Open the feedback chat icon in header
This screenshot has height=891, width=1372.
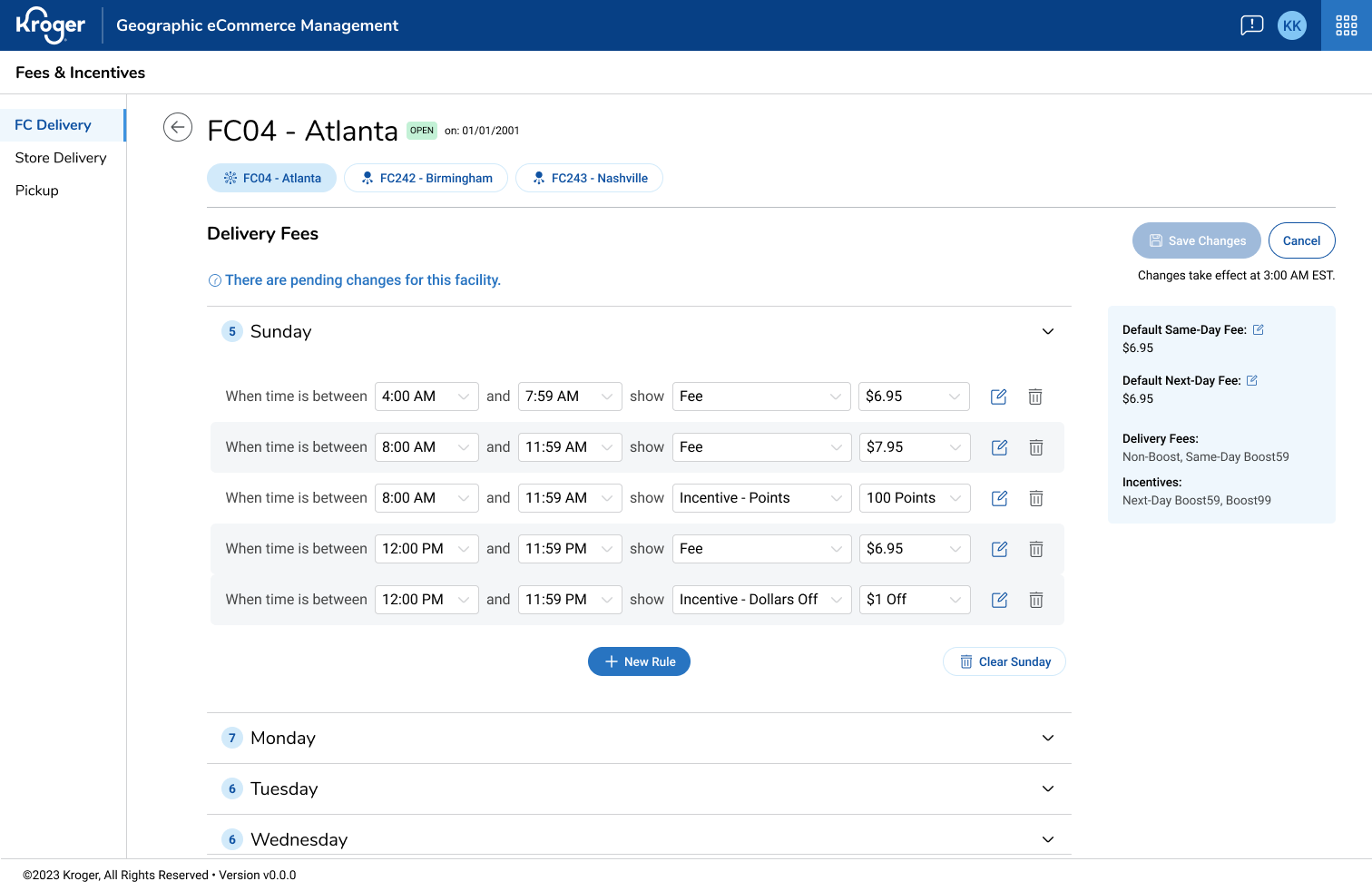tap(1251, 25)
